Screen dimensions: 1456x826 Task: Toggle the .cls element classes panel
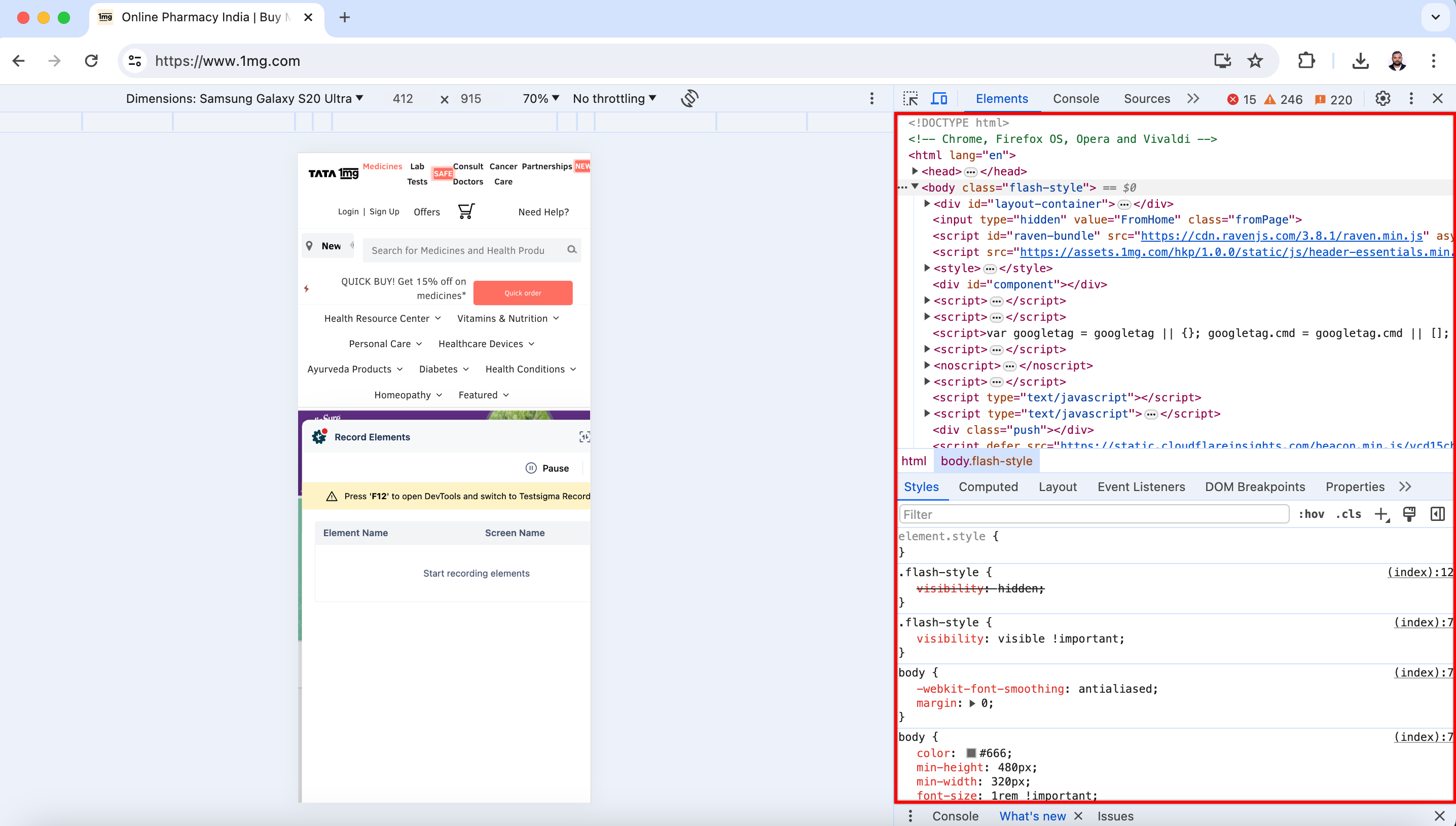(x=1348, y=514)
